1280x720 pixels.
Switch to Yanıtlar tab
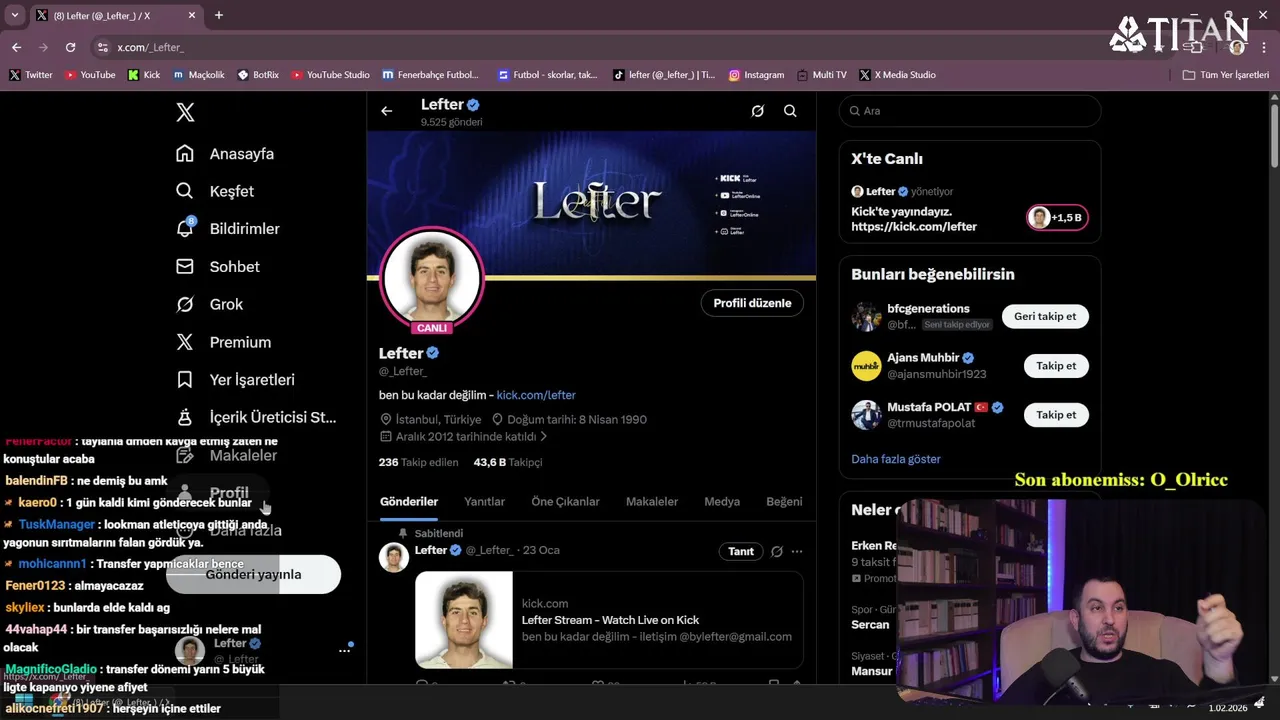coord(484,502)
